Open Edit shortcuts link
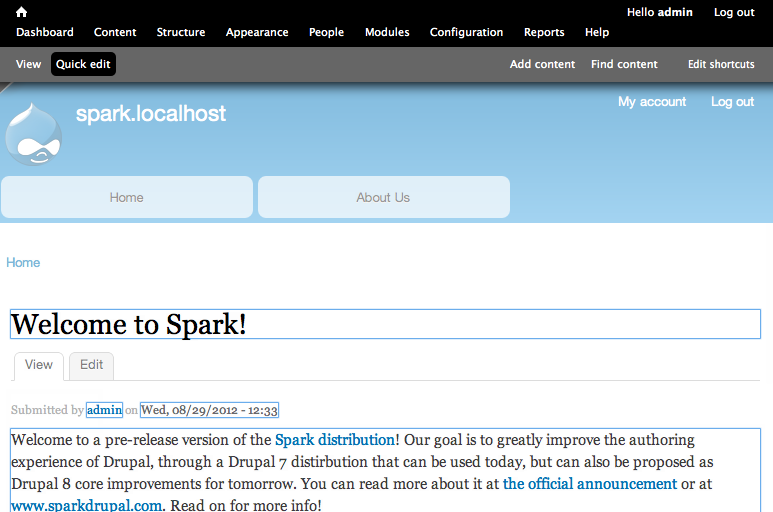 [721, 64]
